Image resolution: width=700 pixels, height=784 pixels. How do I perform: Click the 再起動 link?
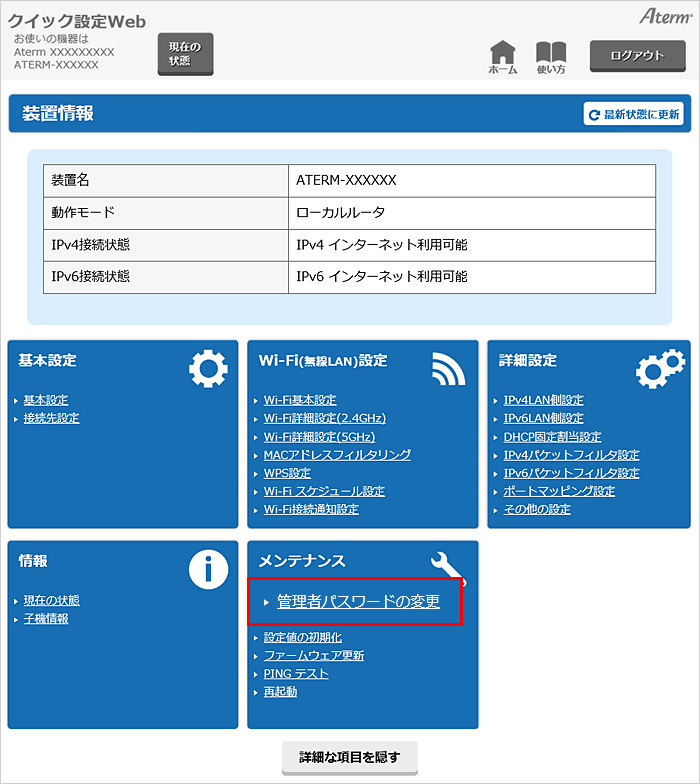(x=280, y=692)
